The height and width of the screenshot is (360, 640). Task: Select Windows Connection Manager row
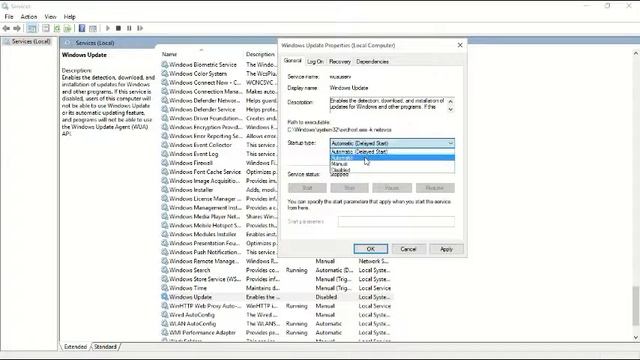[219, 91]
